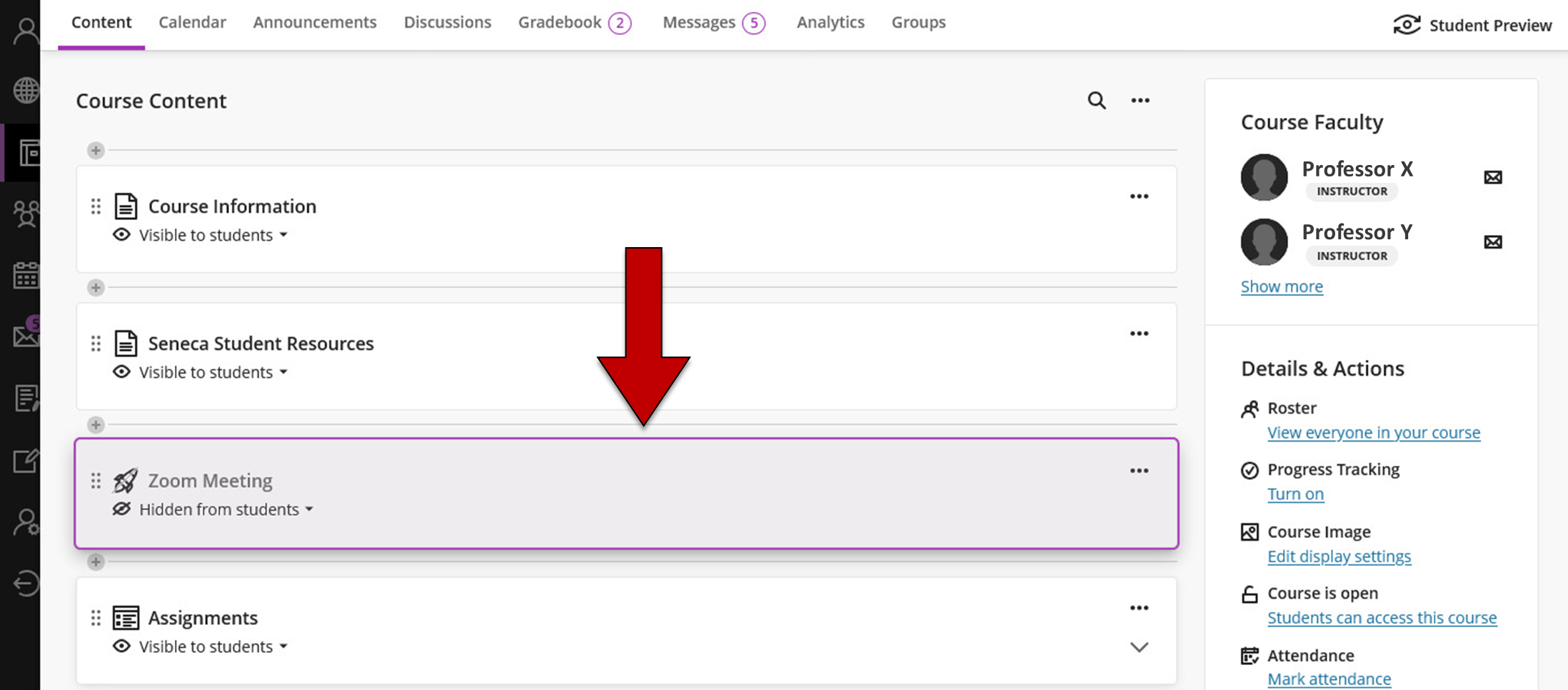This screenshot has width=1568, height=690.
Task: Open more options for Seneca Student Resources
Action: pos(1139,334)
